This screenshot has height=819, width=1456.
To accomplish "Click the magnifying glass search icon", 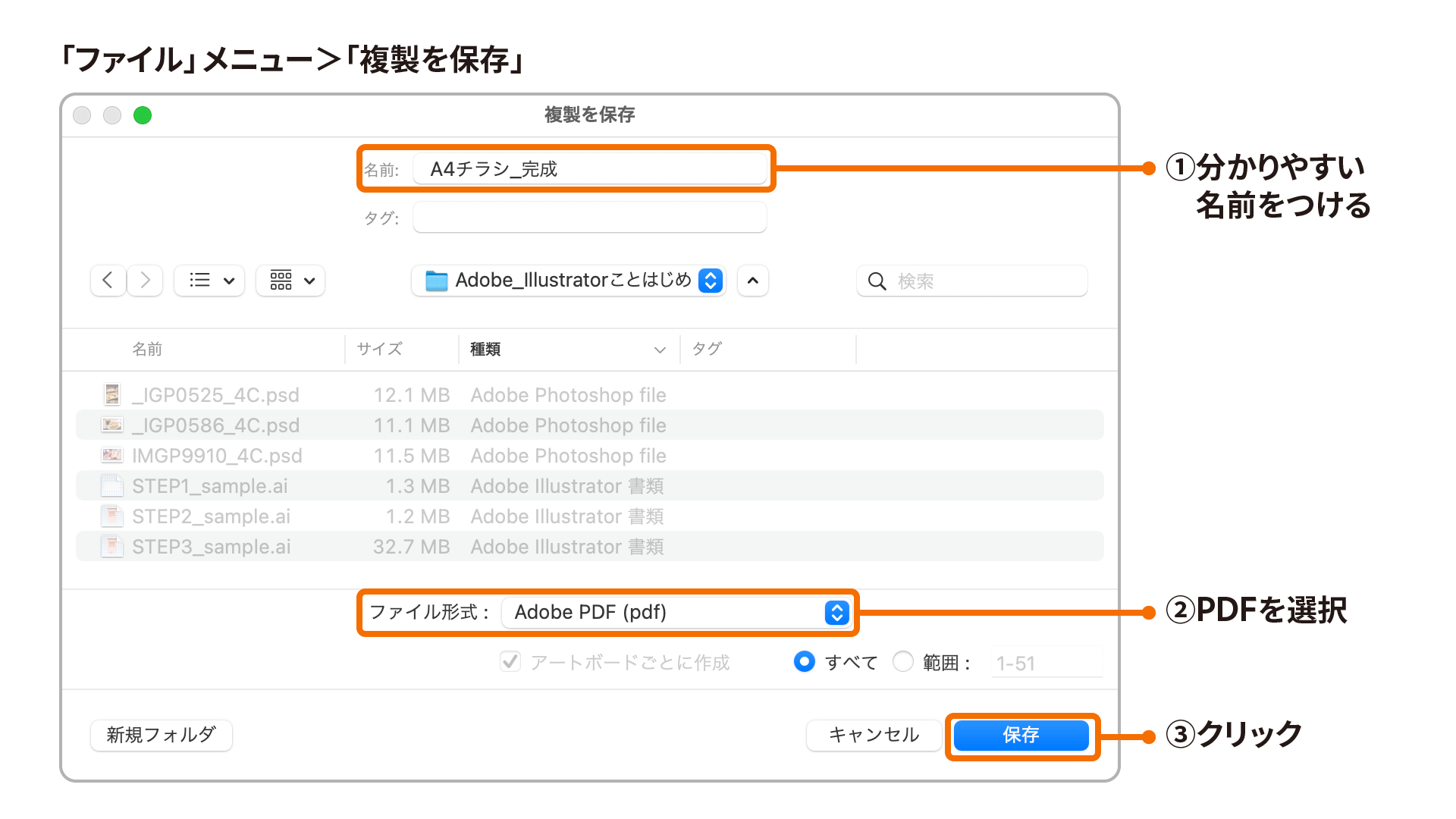I will (x=877, y=281).
